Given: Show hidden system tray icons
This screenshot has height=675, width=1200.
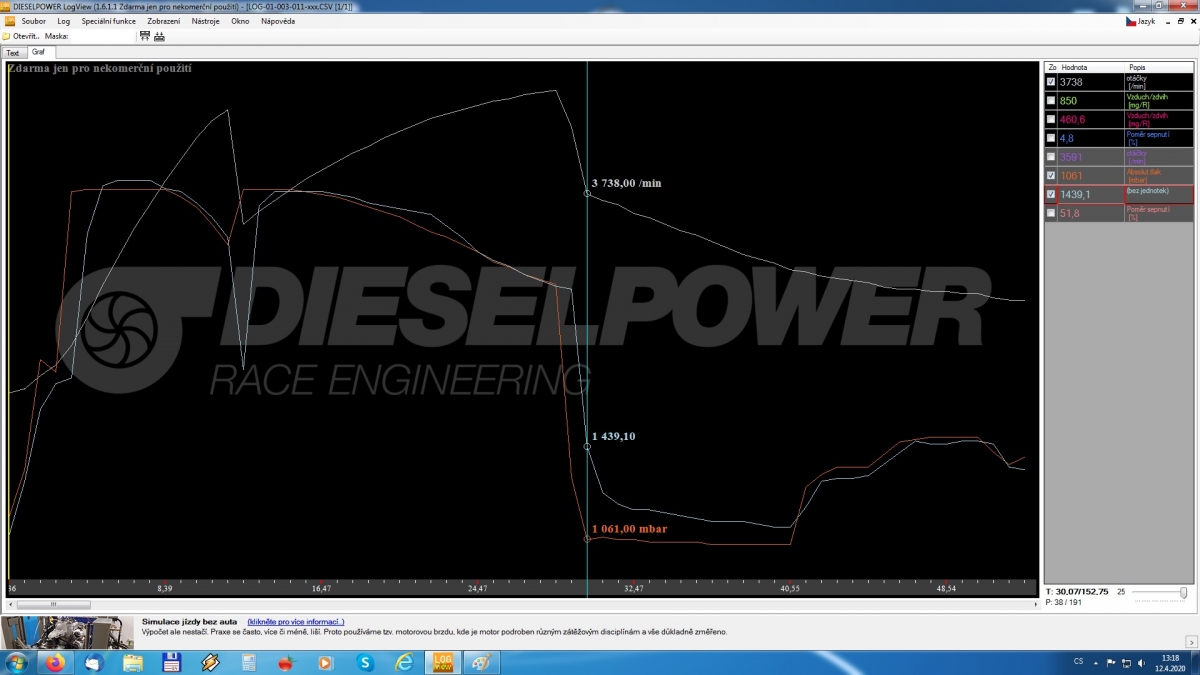Looking at the screenshot, I should [1097, 662].
